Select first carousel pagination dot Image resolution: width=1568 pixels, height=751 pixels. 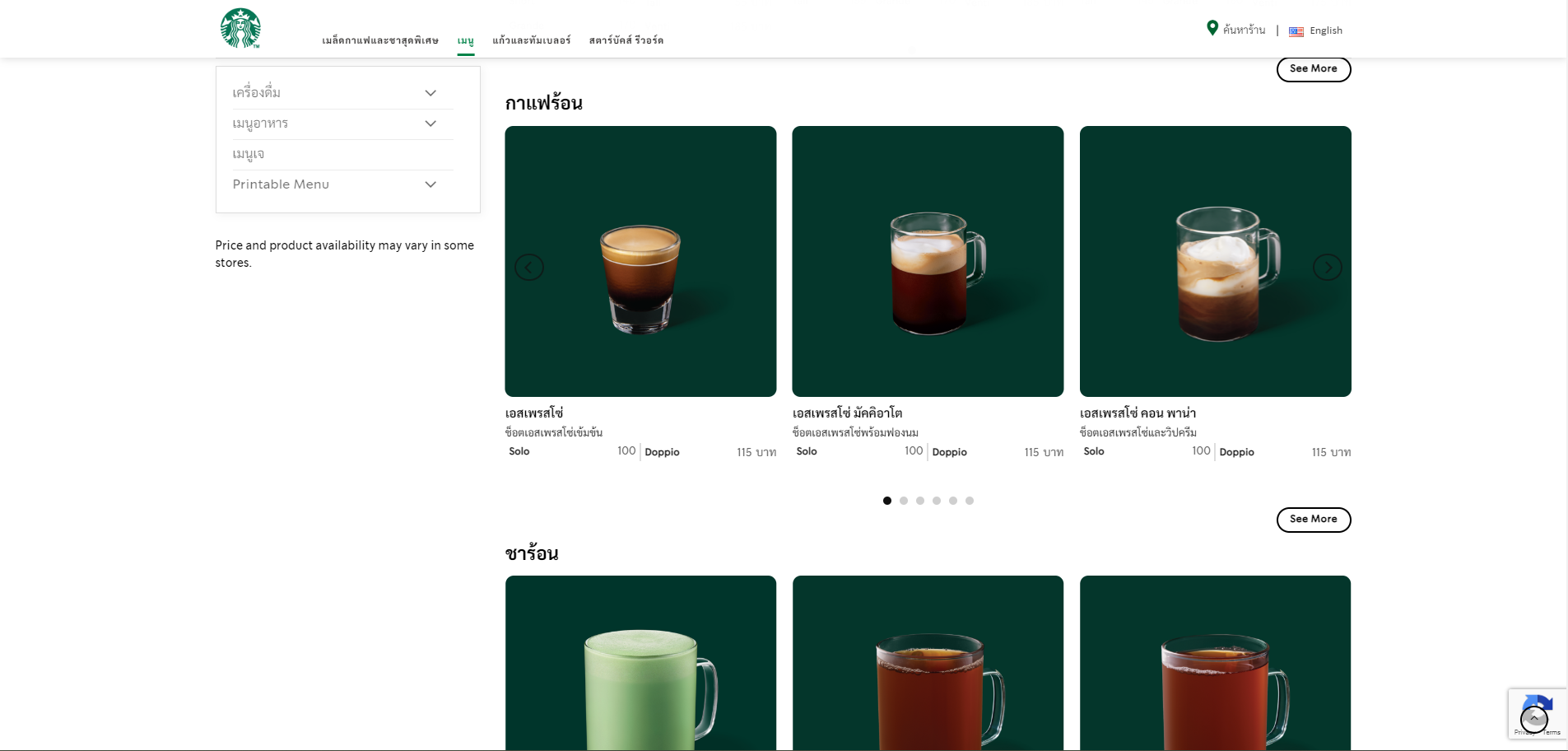point(887,501)
